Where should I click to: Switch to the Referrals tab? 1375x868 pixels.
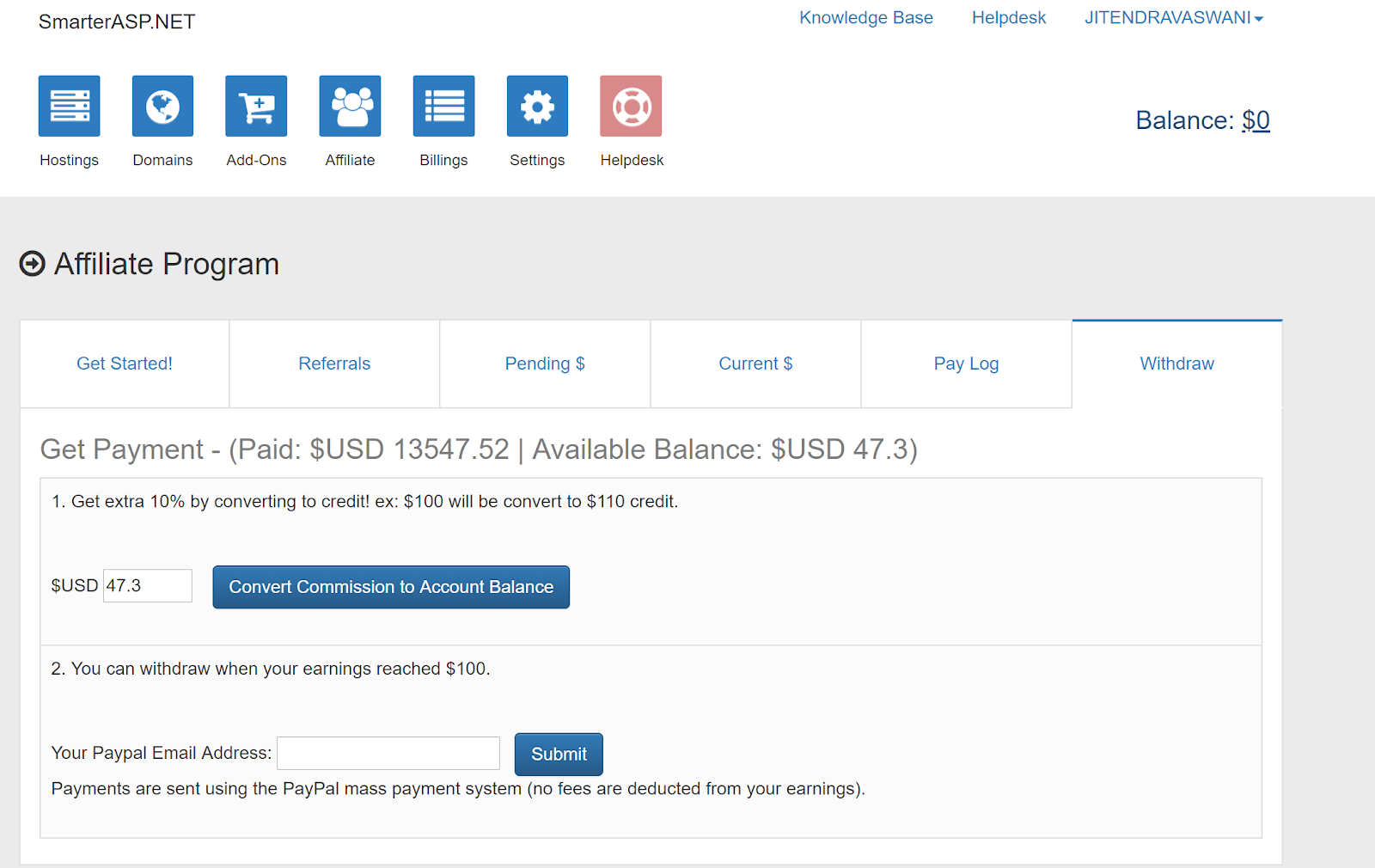click(x=334, y=364)
